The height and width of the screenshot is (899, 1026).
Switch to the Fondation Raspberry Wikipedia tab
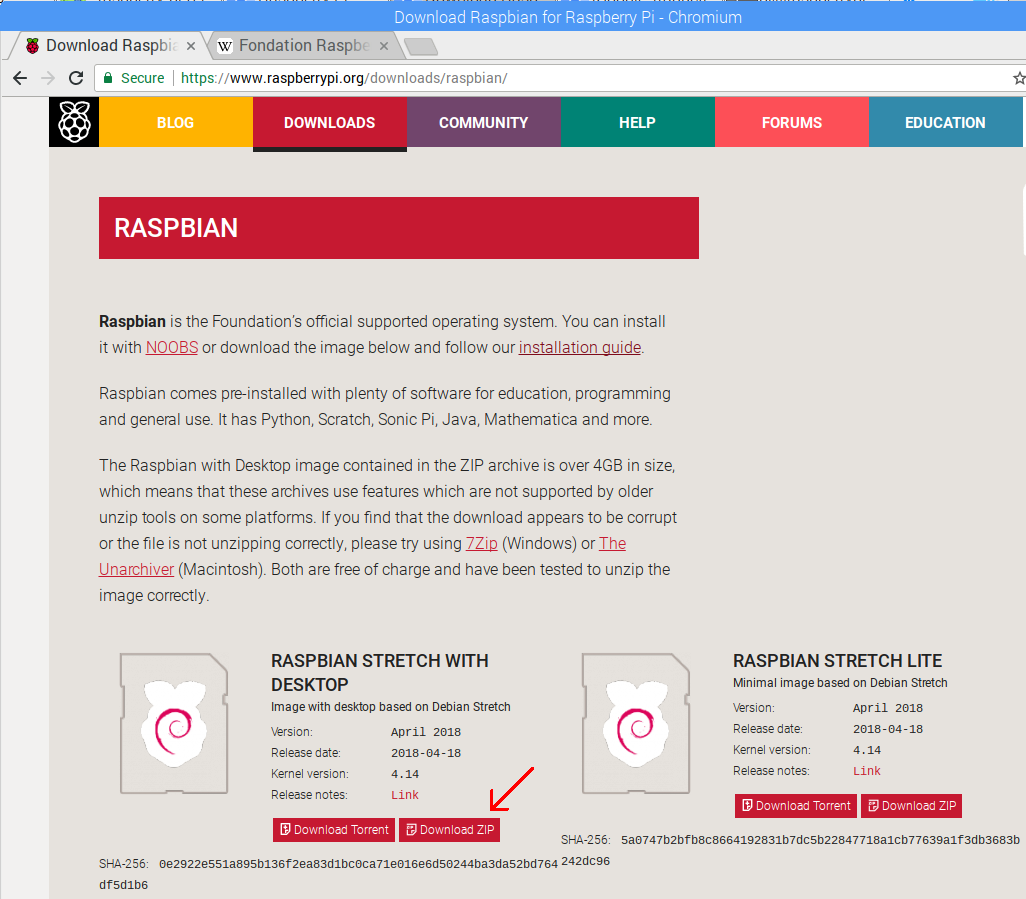click(303, 45)
